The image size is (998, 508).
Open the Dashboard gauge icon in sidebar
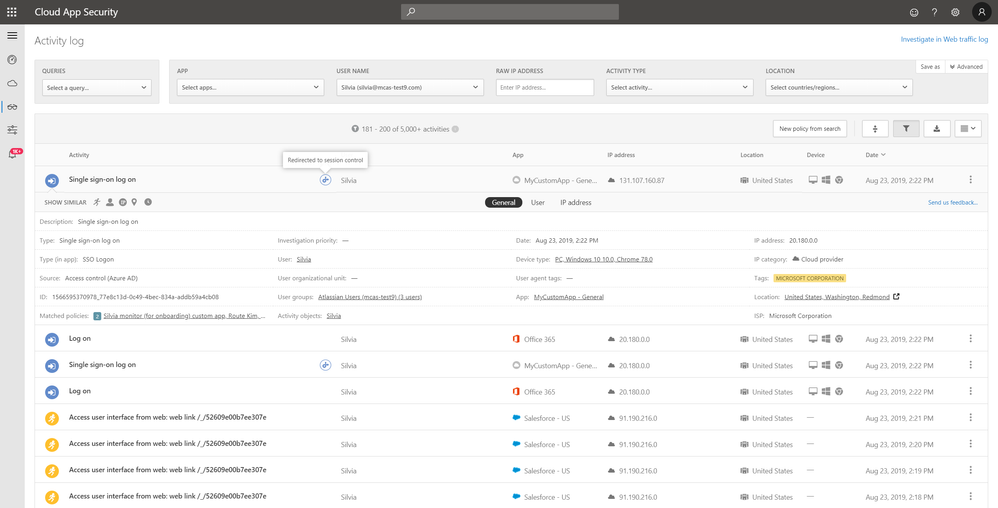(x=12, y=59)
